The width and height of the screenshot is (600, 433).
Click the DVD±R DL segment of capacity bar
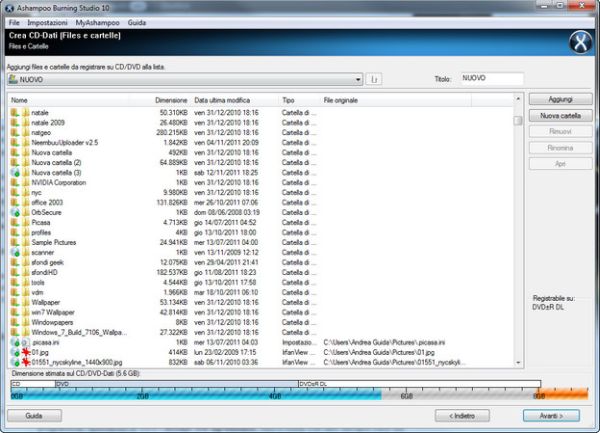pos(420,384)
